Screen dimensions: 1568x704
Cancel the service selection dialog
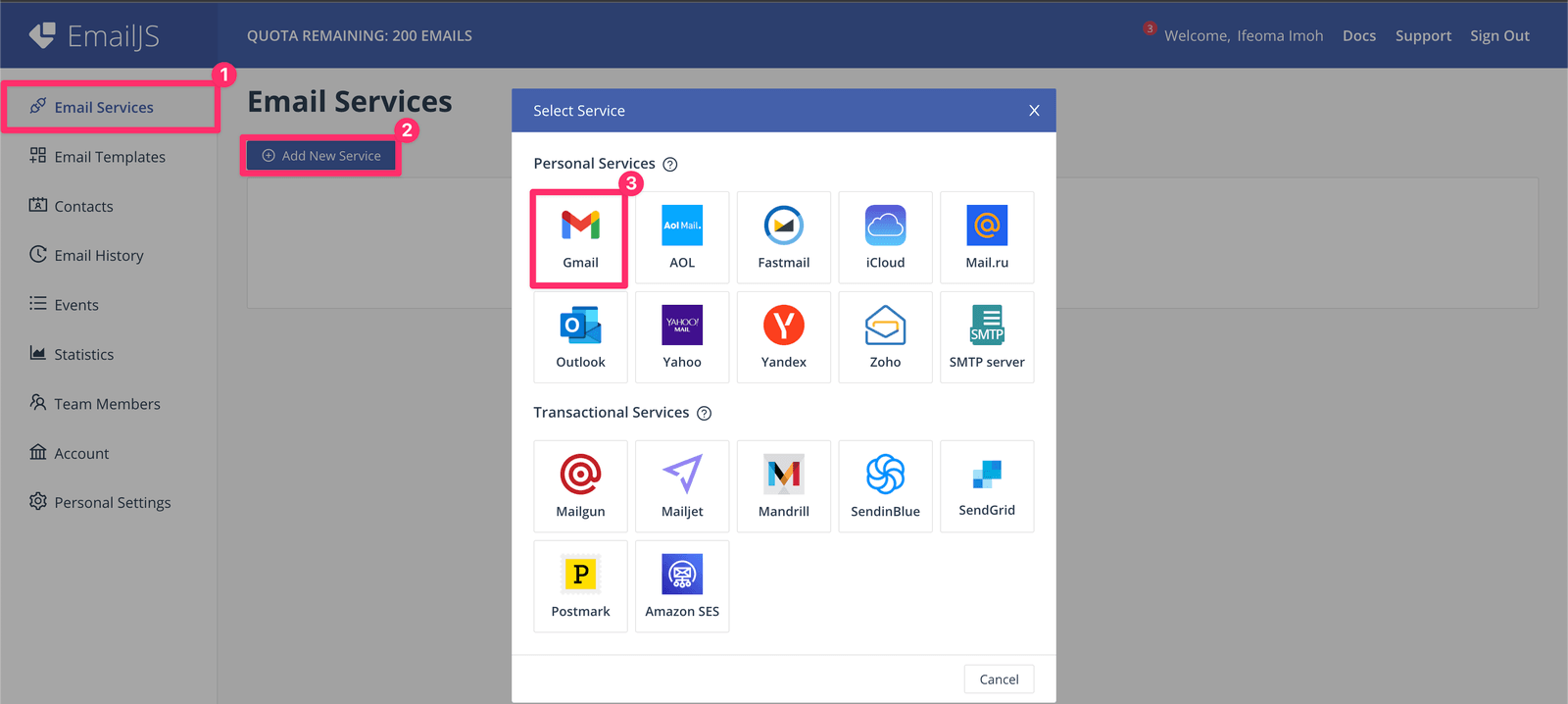(999, 679)
